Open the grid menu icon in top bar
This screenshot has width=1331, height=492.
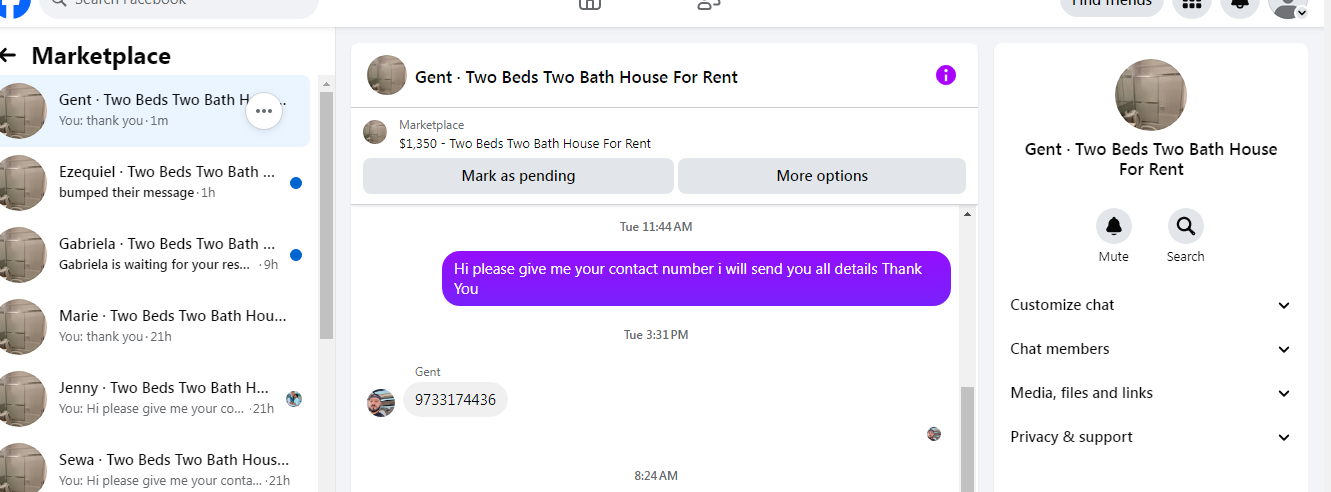1191,4
